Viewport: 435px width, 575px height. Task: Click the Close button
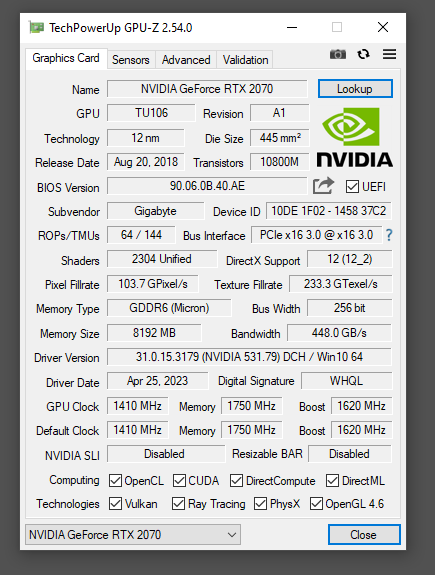[363, 535]
